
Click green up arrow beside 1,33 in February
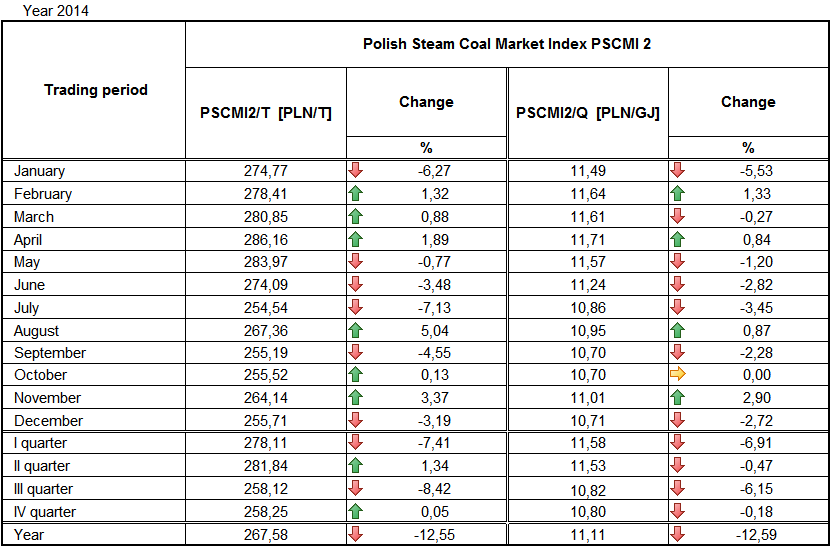[x=677, y=194]
